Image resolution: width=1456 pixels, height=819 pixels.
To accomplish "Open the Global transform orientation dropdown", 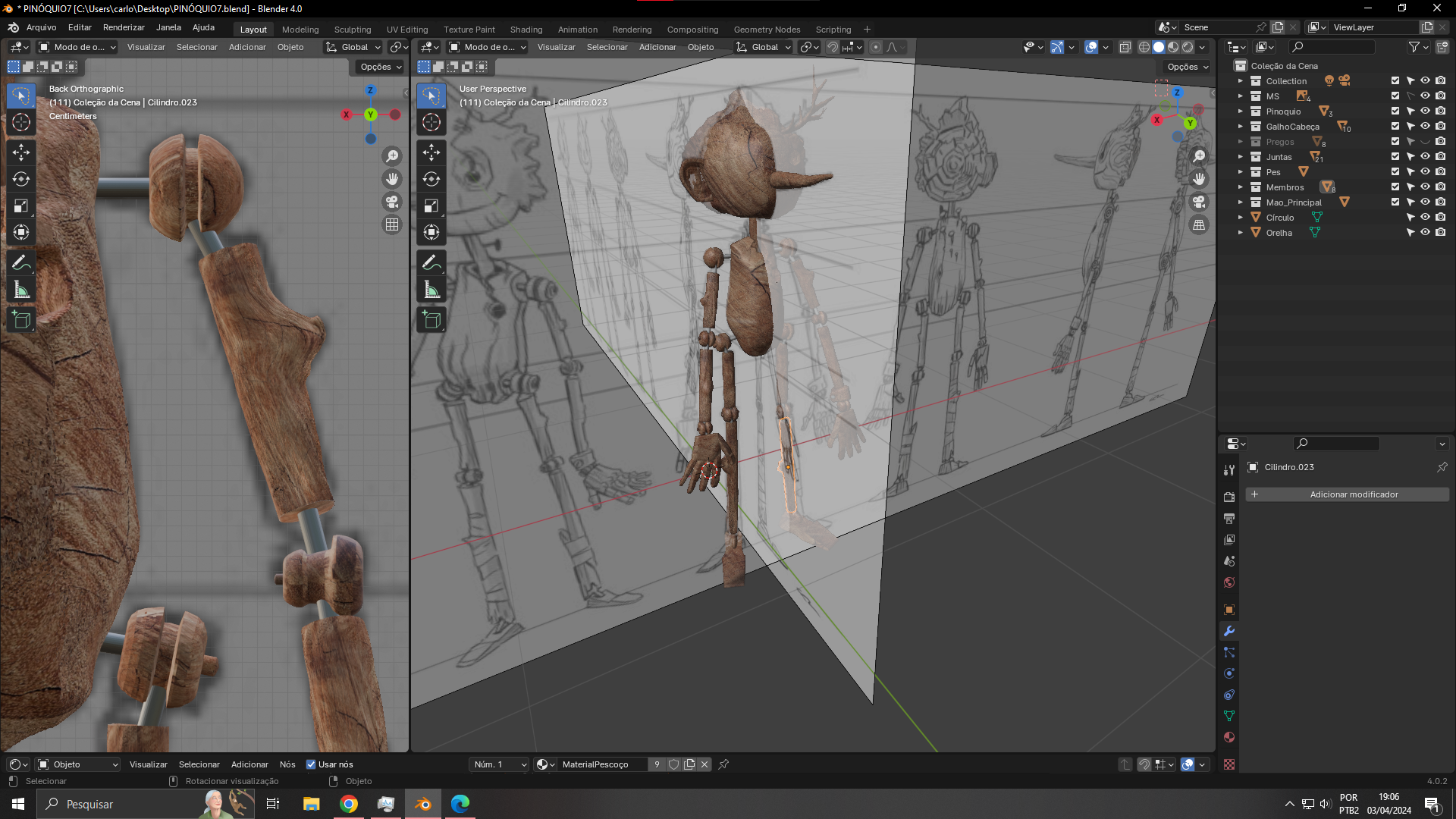I will [x=764, y=47].
